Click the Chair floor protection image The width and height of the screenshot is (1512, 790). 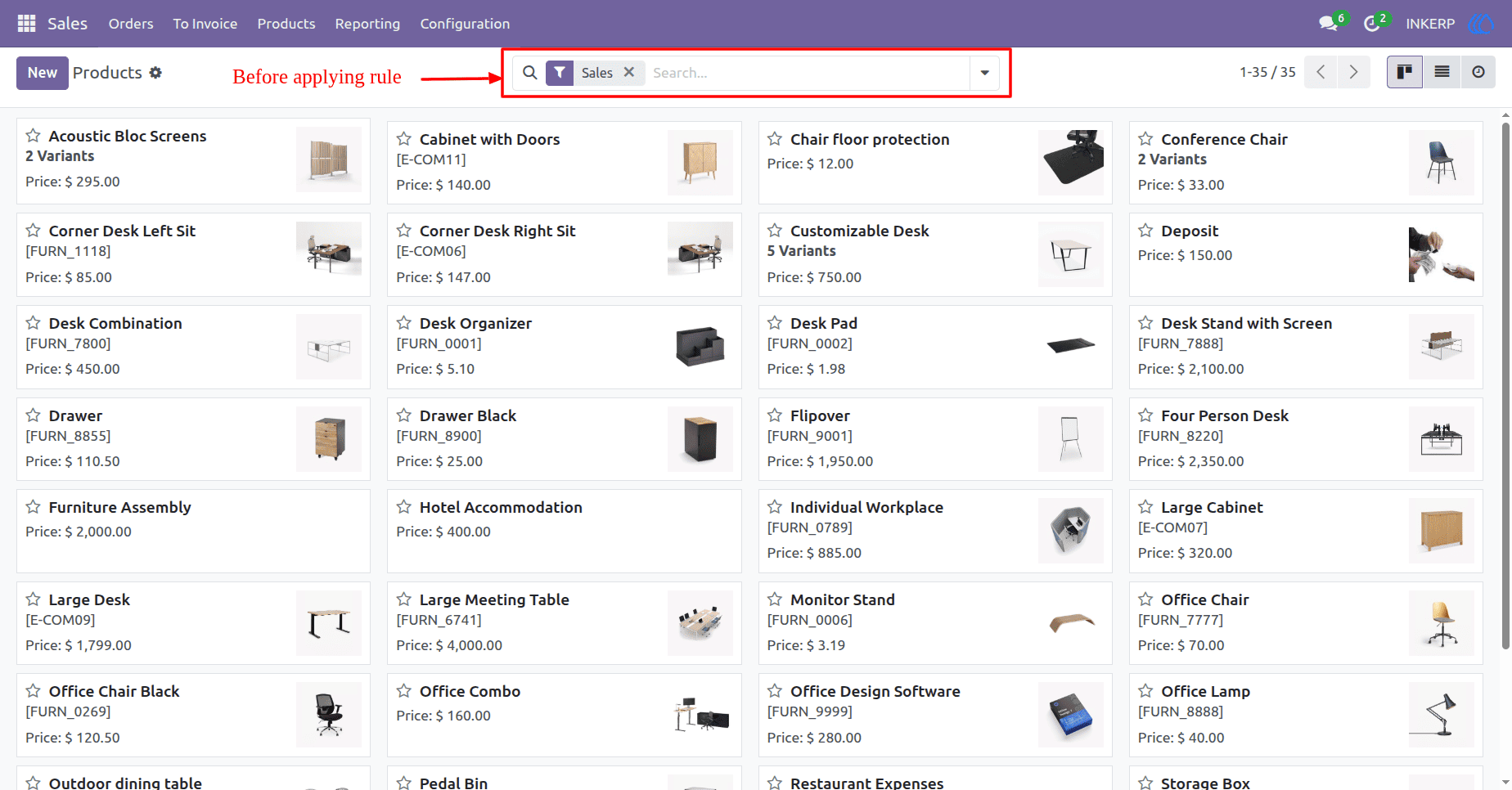tap(1071, 163)
